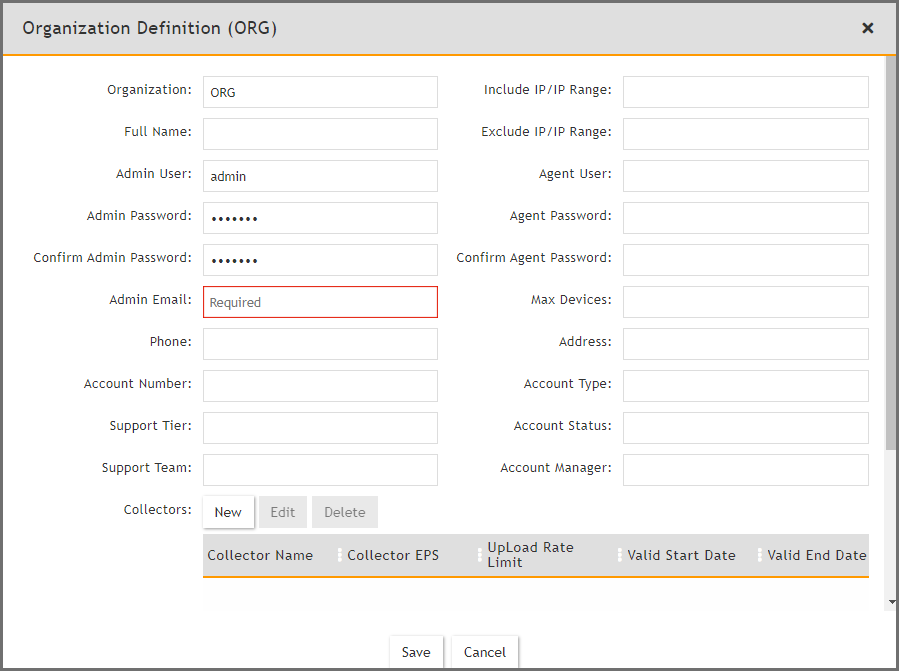Viewport: 899px width, 671px height.
Task: Click the Account Manager field
Action: pos(745,470)
